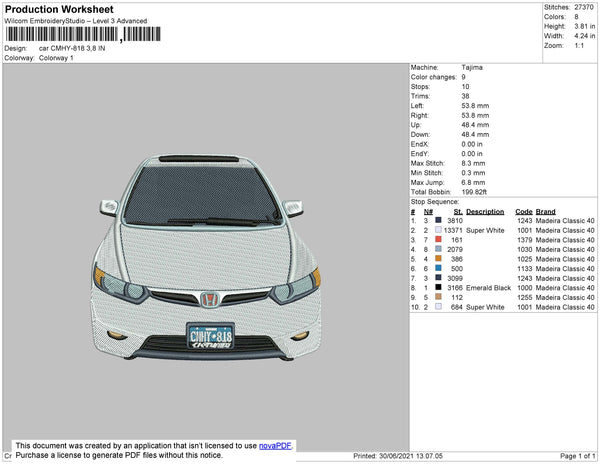Select the Height value '3.81 in'
600x464 pixels.
pyautogui.click(x=585, y=26)
